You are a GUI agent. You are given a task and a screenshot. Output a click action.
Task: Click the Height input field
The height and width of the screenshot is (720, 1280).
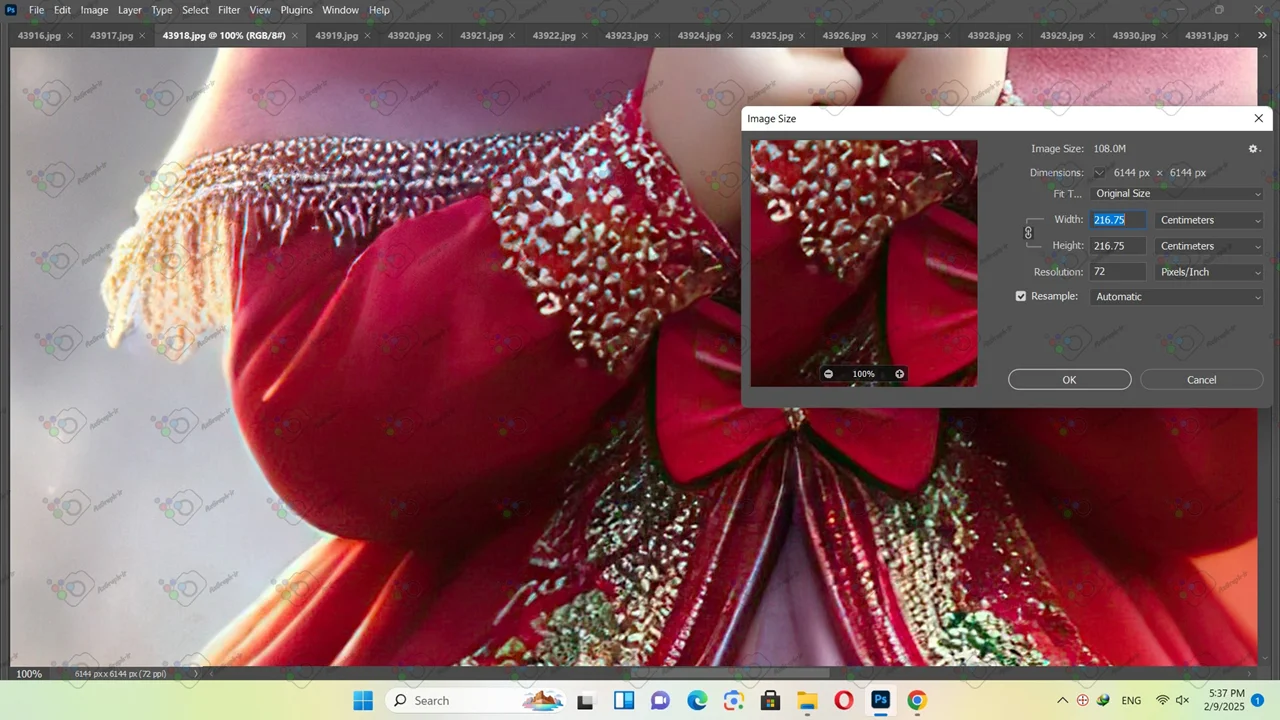tap(1118, 246)
